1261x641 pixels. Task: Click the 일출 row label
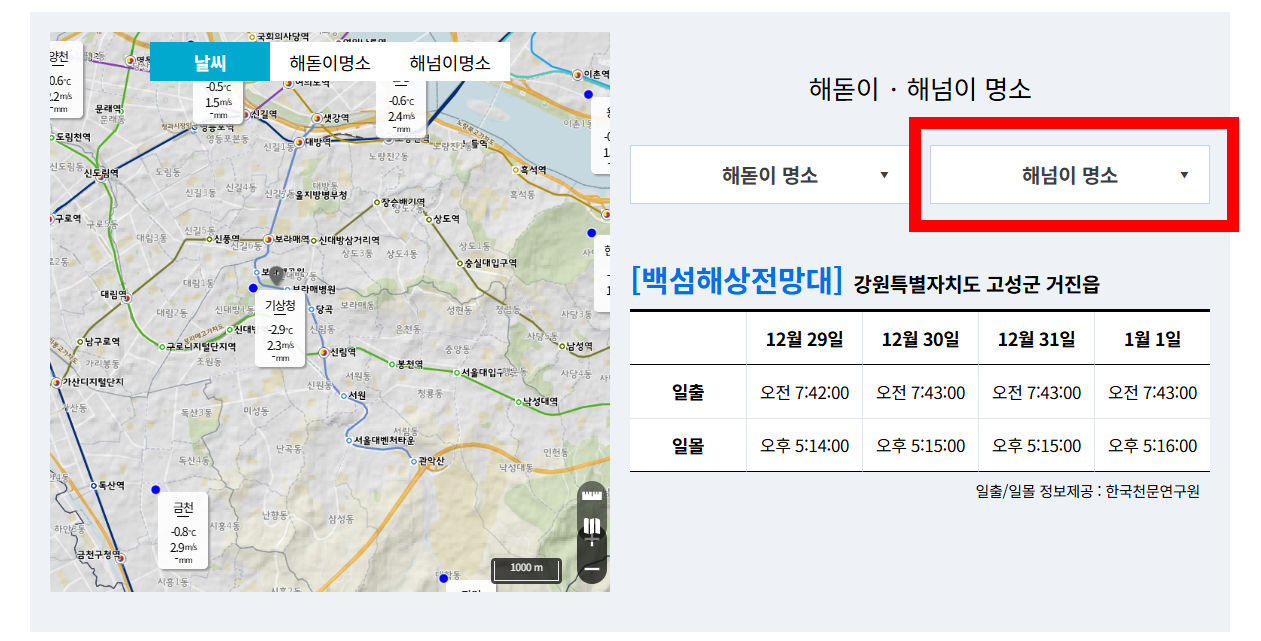688,393
